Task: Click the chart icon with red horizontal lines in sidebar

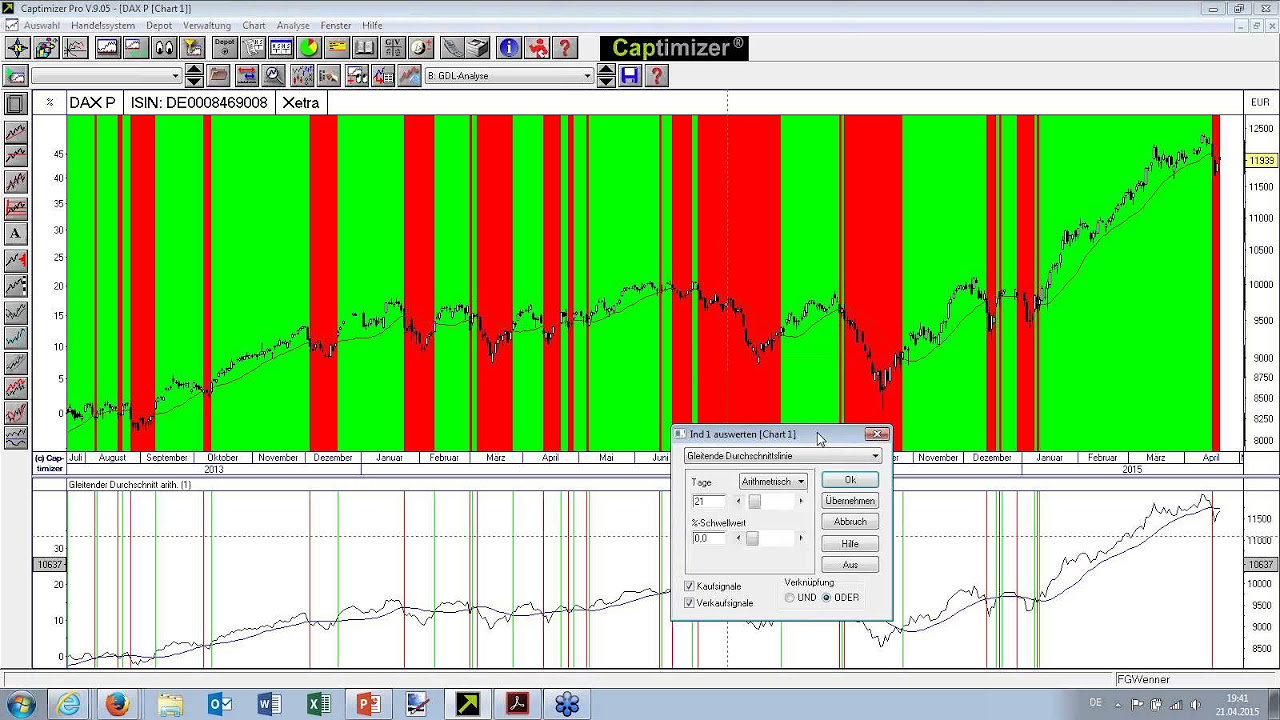Action: (x=15, y=208)
